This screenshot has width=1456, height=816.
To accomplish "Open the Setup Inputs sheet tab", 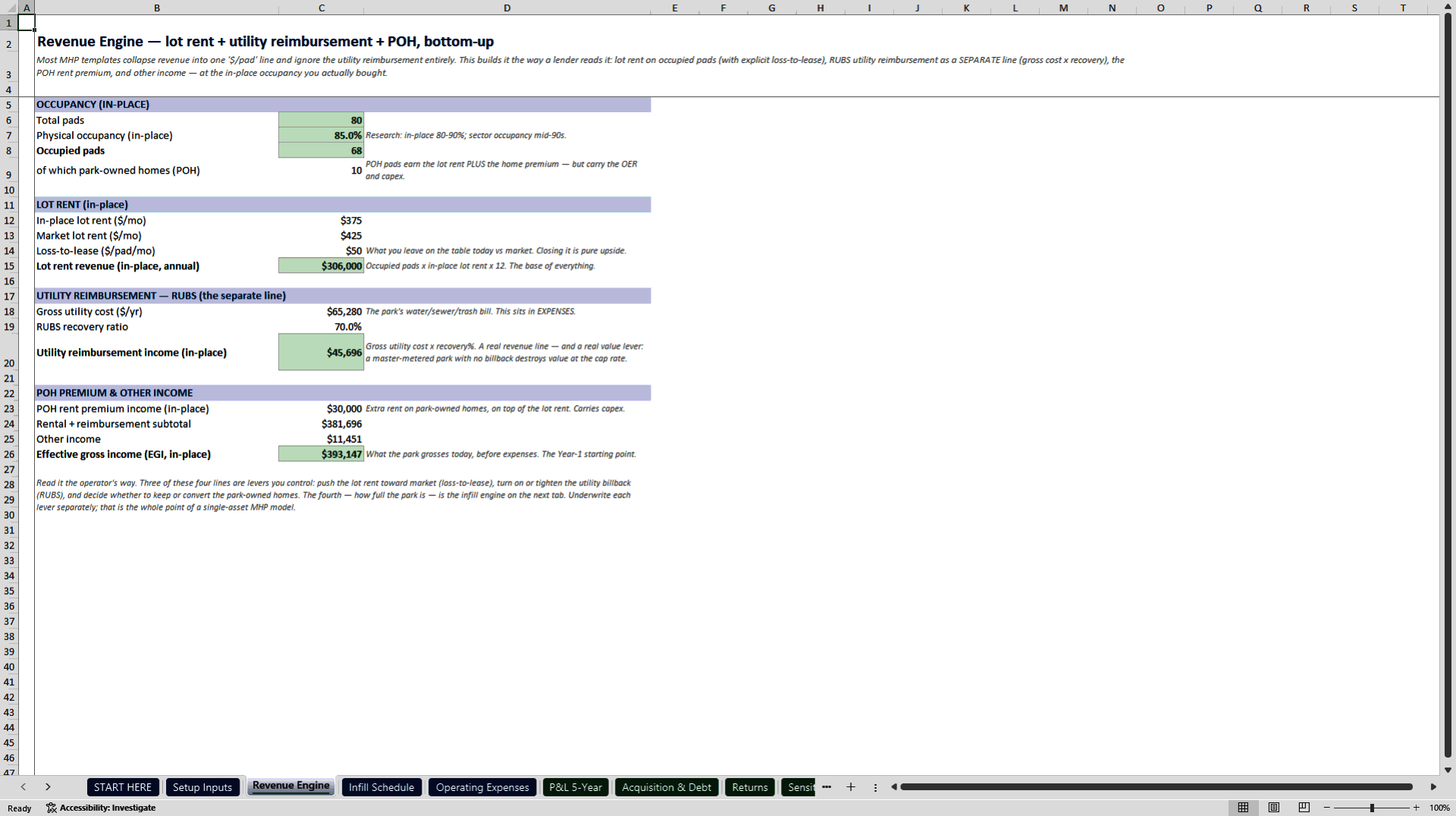I will pos(202,787).
